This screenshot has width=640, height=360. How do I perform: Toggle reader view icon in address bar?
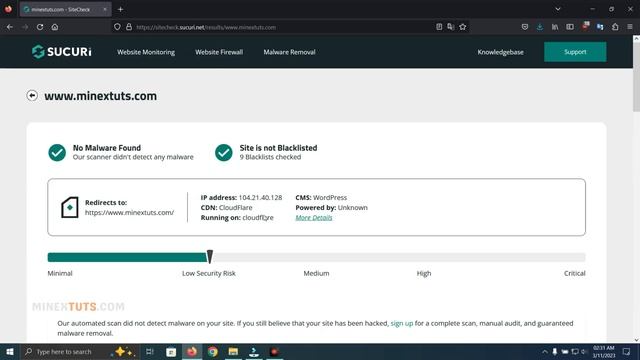pyautogui.click(x=439, y=27)
